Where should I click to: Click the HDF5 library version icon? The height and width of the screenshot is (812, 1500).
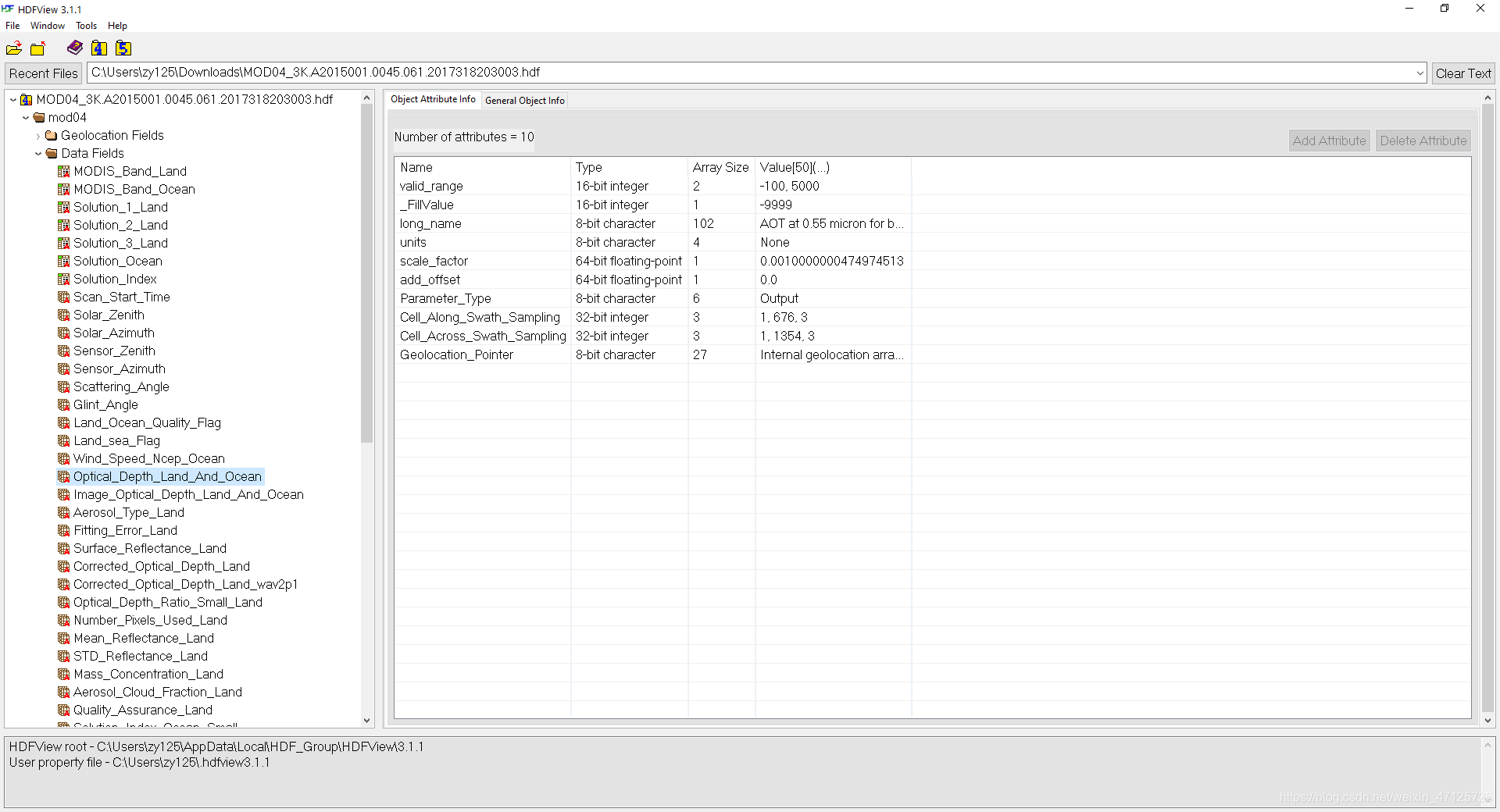pos(123,48)
